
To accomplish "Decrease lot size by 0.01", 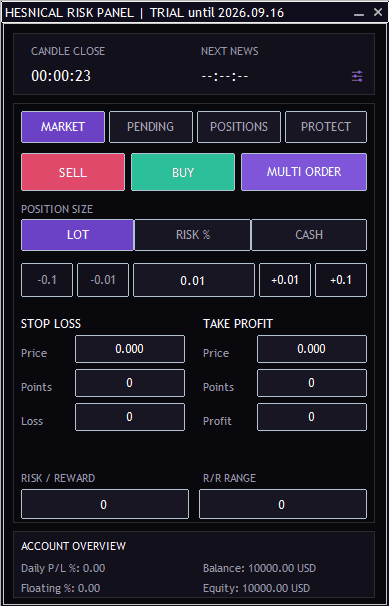I will tap(103, 280).
